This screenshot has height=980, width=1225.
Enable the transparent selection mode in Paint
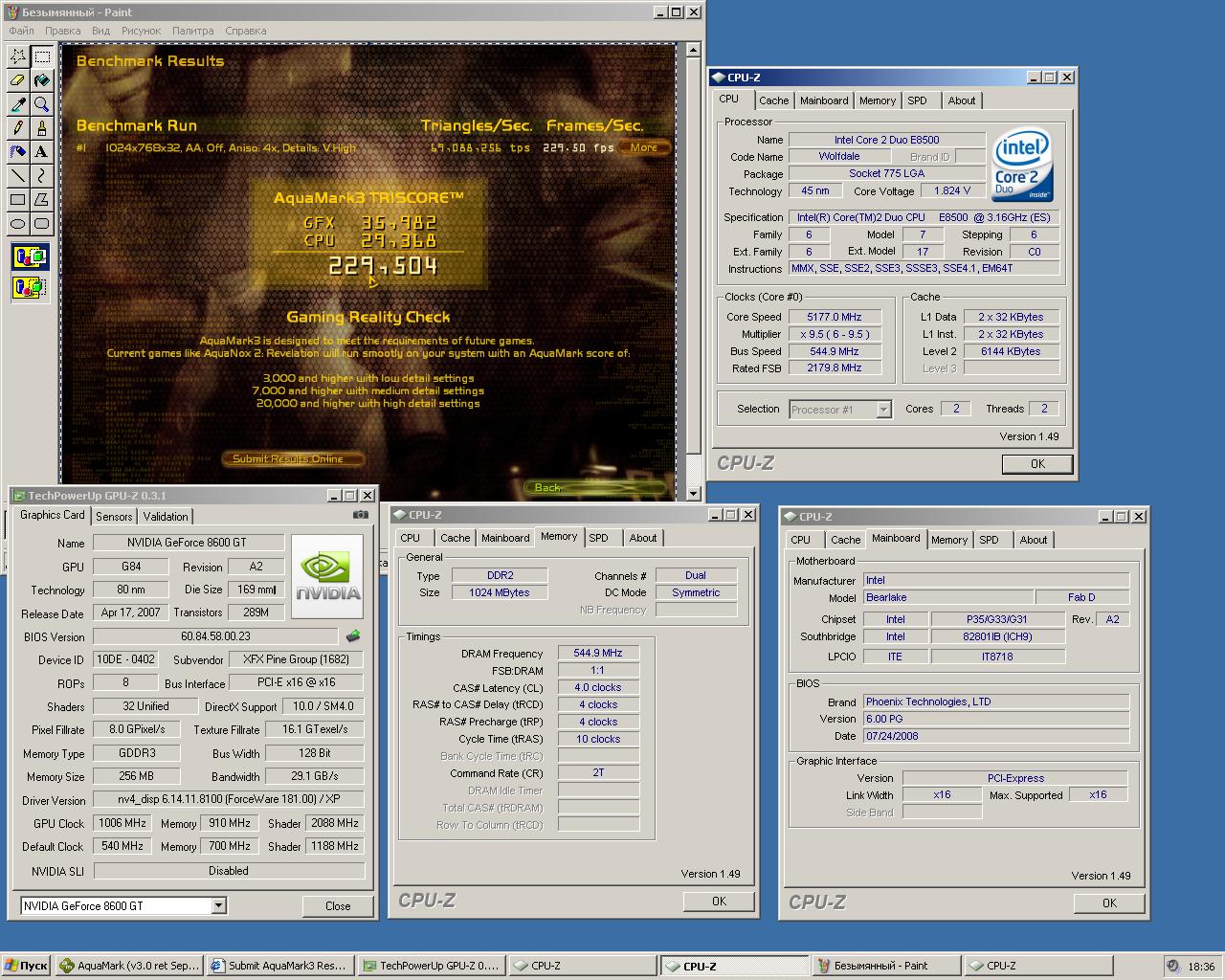(30, 286)
